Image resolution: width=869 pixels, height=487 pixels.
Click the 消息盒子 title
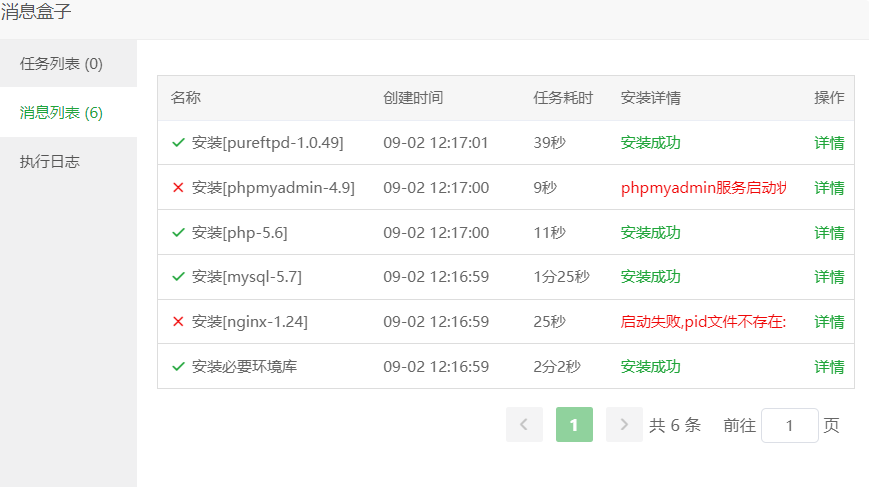click(36, 11)
